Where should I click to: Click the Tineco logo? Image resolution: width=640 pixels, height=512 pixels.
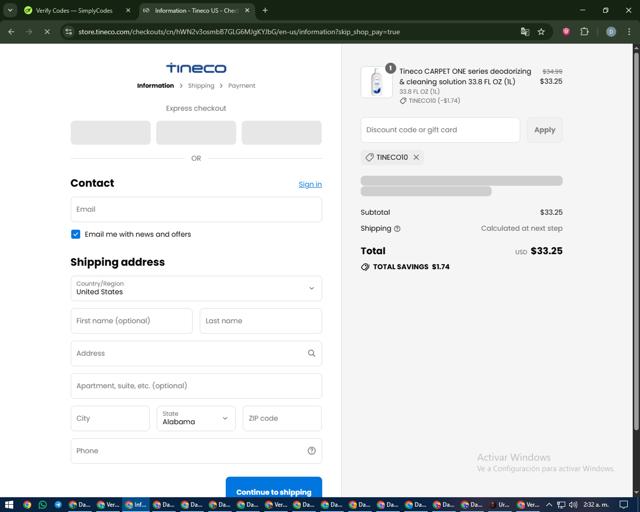point(196,67)
